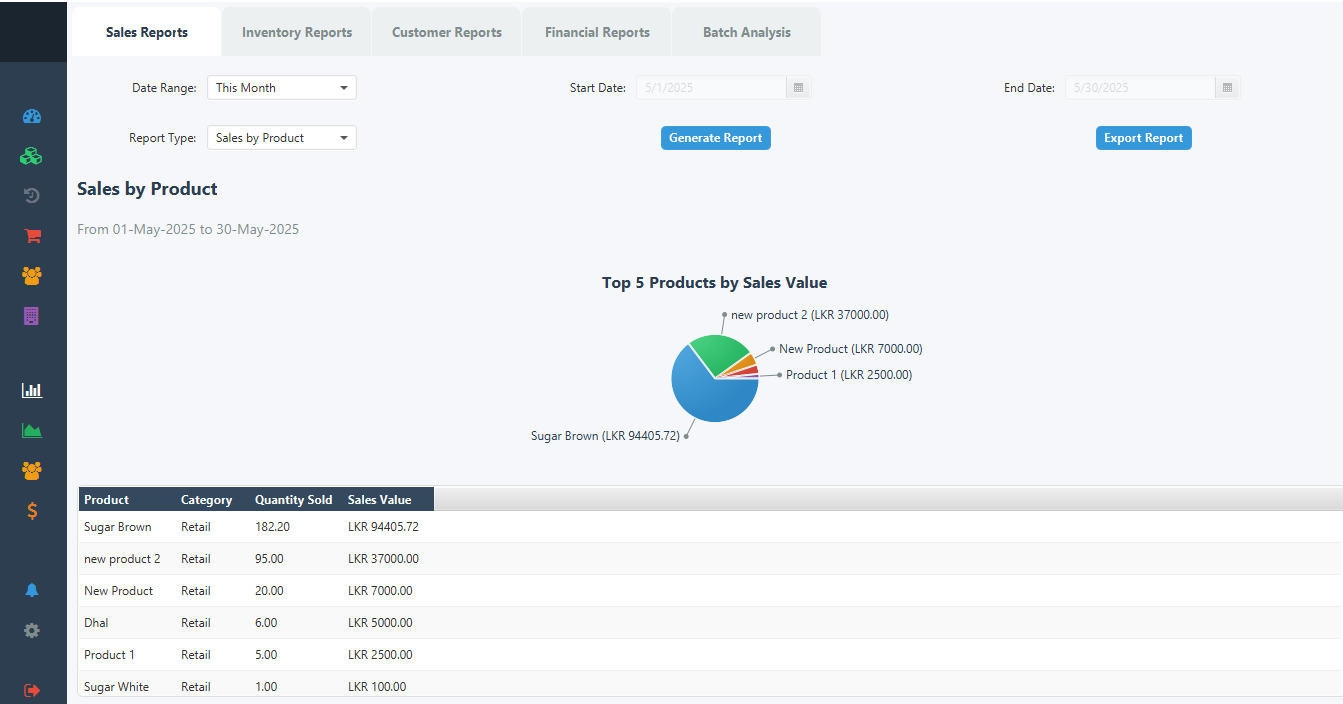Click the Export Report button

tap(1144, 138)
